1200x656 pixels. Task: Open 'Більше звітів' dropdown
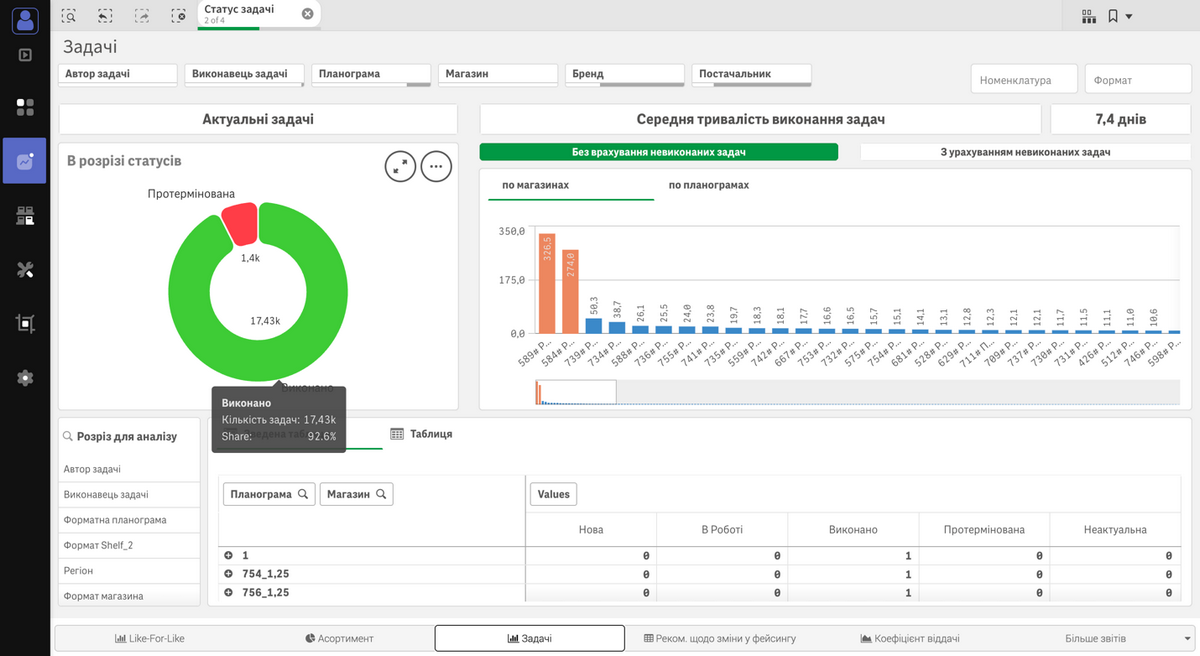[x=1125, y=638]
